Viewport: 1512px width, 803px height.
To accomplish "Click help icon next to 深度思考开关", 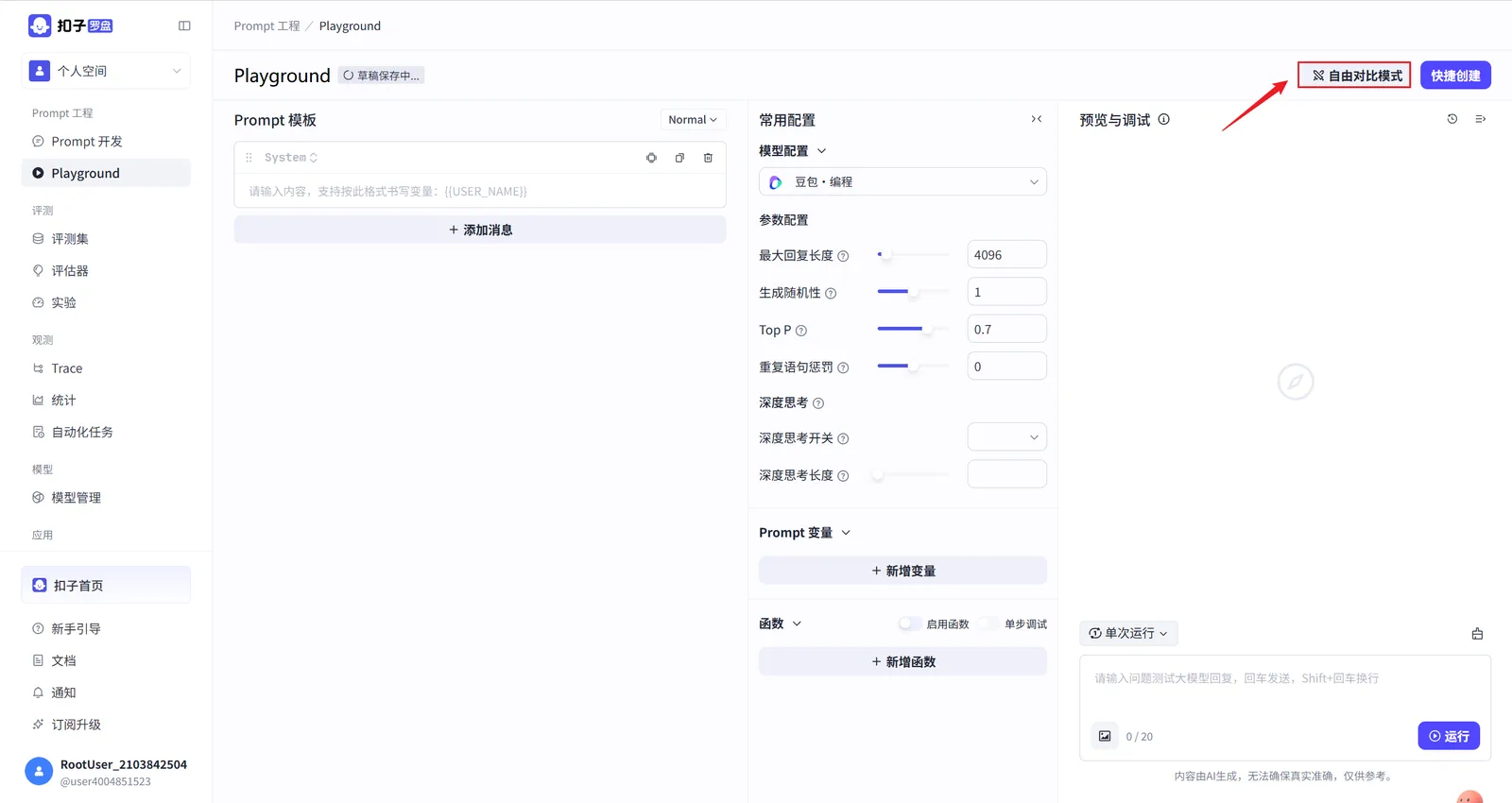I will pos(843,438).
